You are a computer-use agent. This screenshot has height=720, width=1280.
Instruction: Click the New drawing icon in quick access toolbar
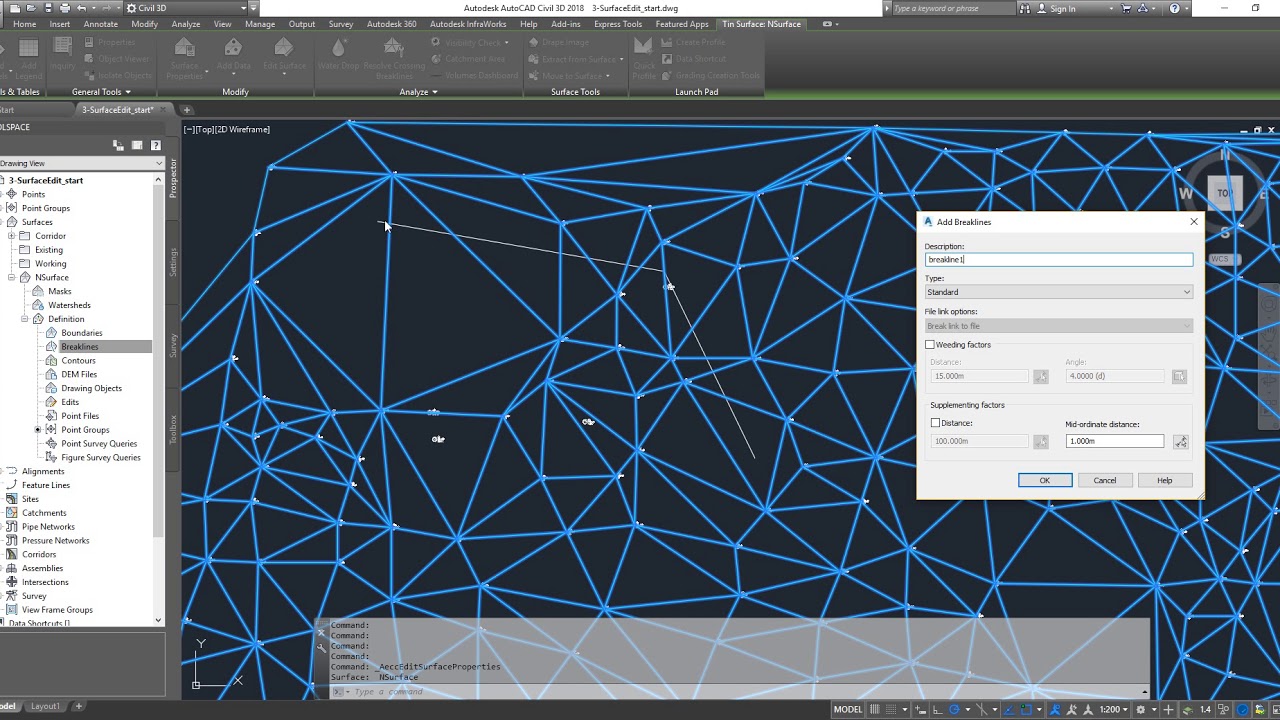(15, 8)
